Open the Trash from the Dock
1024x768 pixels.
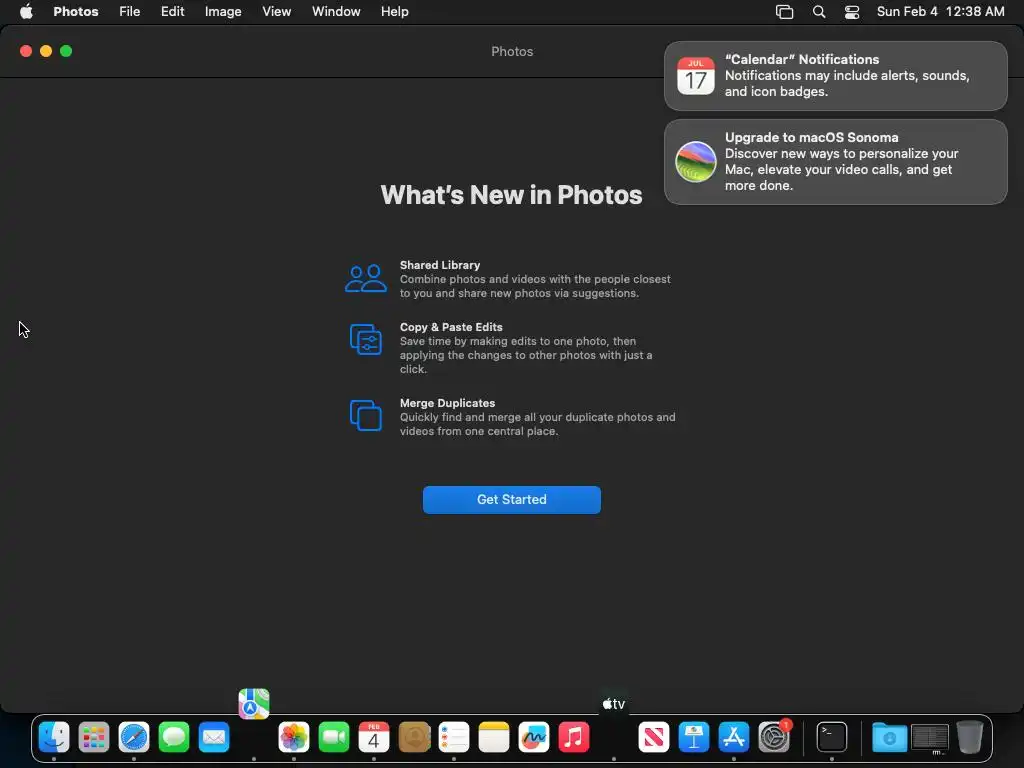(970, 737)
